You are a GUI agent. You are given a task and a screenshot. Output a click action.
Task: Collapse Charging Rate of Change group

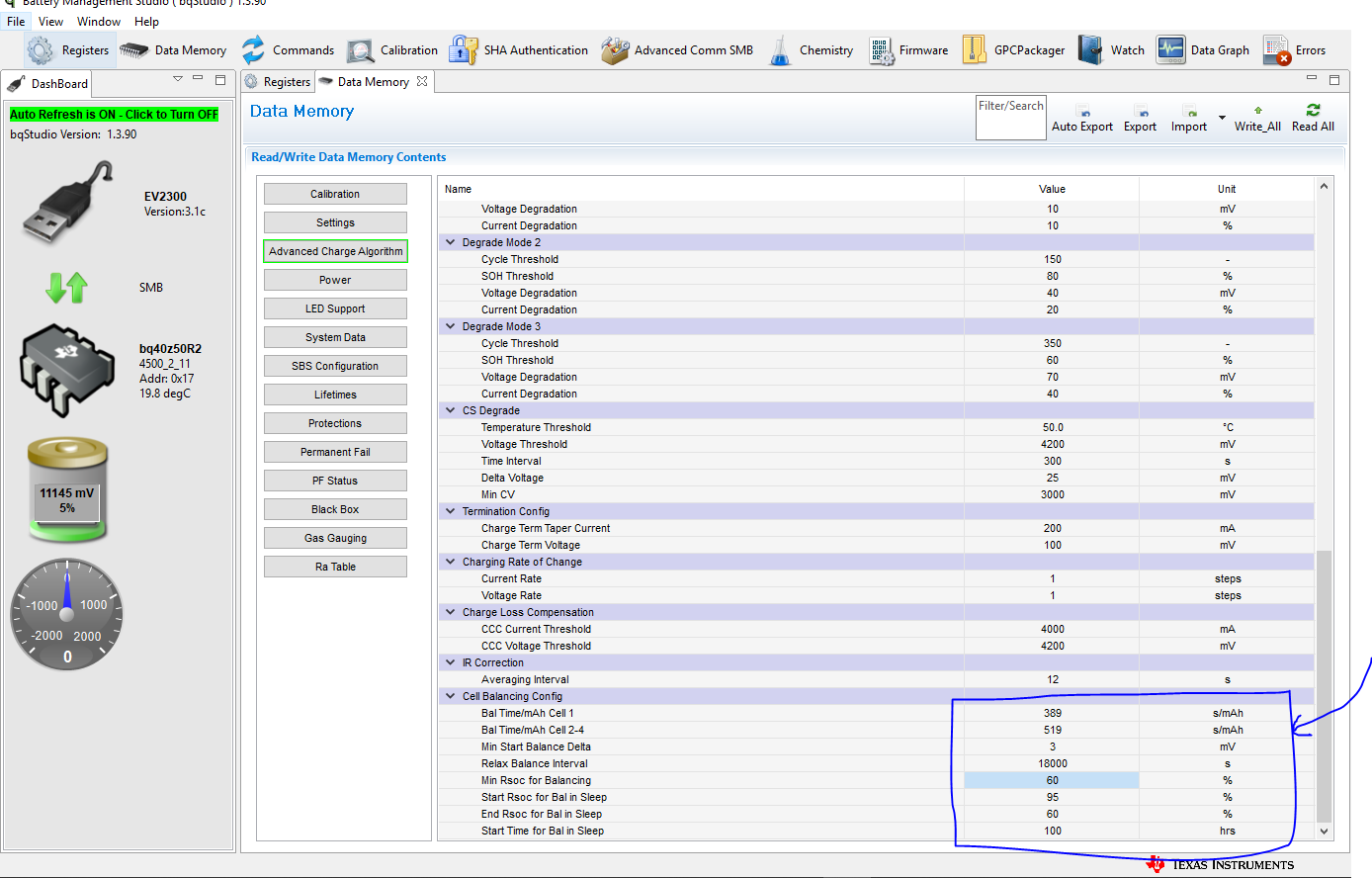(451, 562)
